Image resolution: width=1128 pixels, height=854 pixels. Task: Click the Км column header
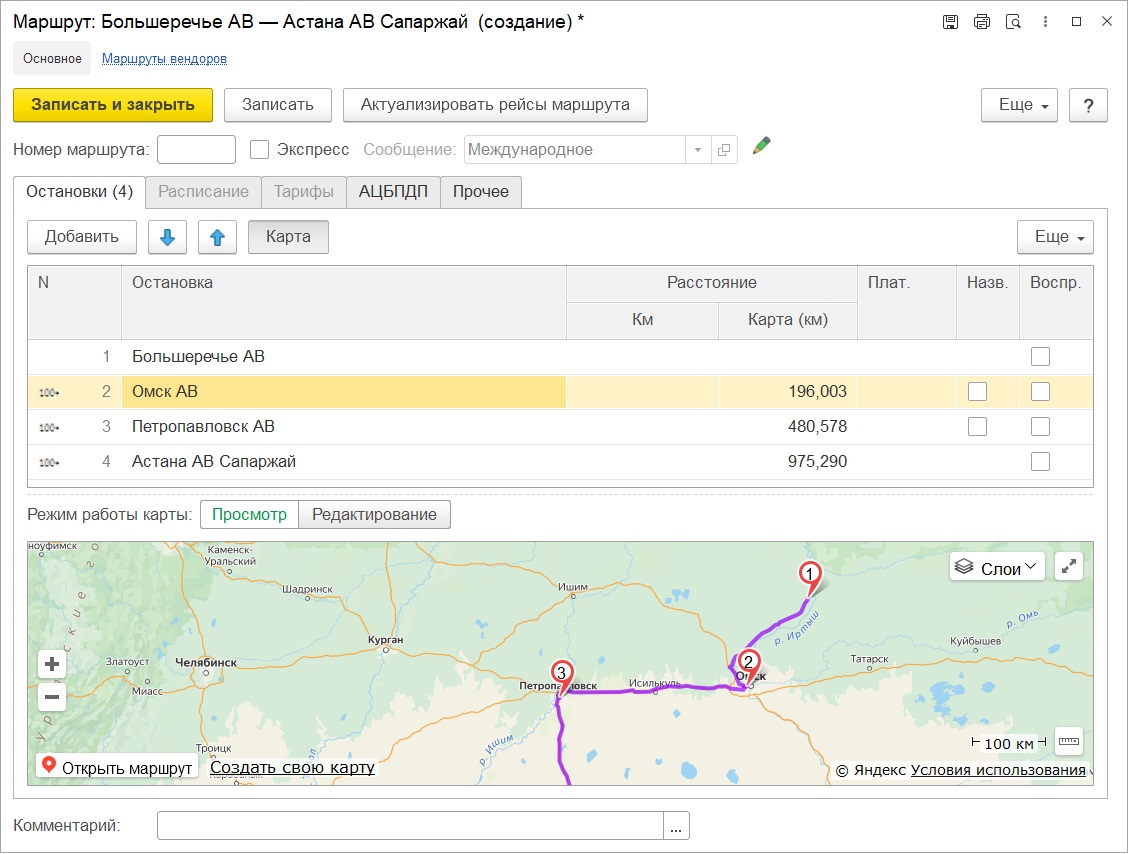[642, 320]
